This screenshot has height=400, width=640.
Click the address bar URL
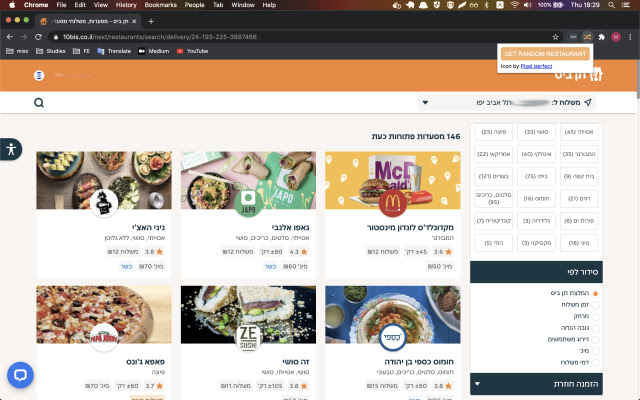(x=160, y=37)
